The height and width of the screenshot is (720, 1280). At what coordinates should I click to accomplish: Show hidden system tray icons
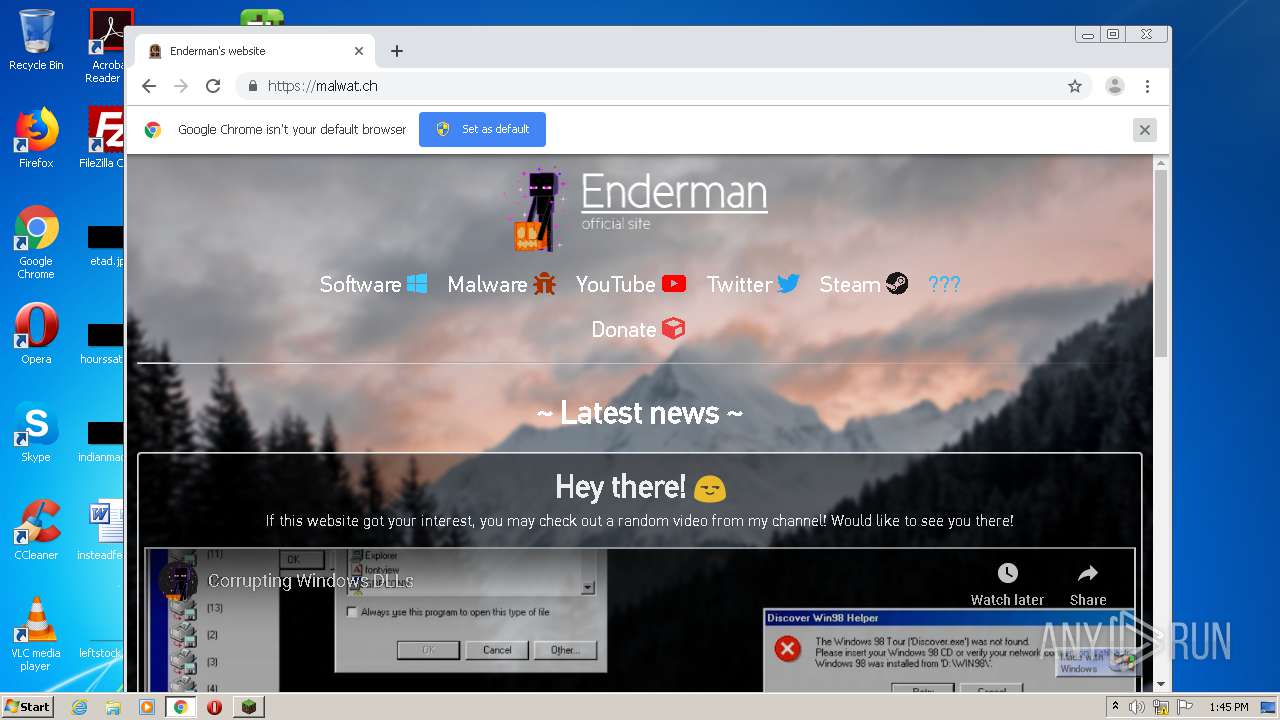point(1115,707)
